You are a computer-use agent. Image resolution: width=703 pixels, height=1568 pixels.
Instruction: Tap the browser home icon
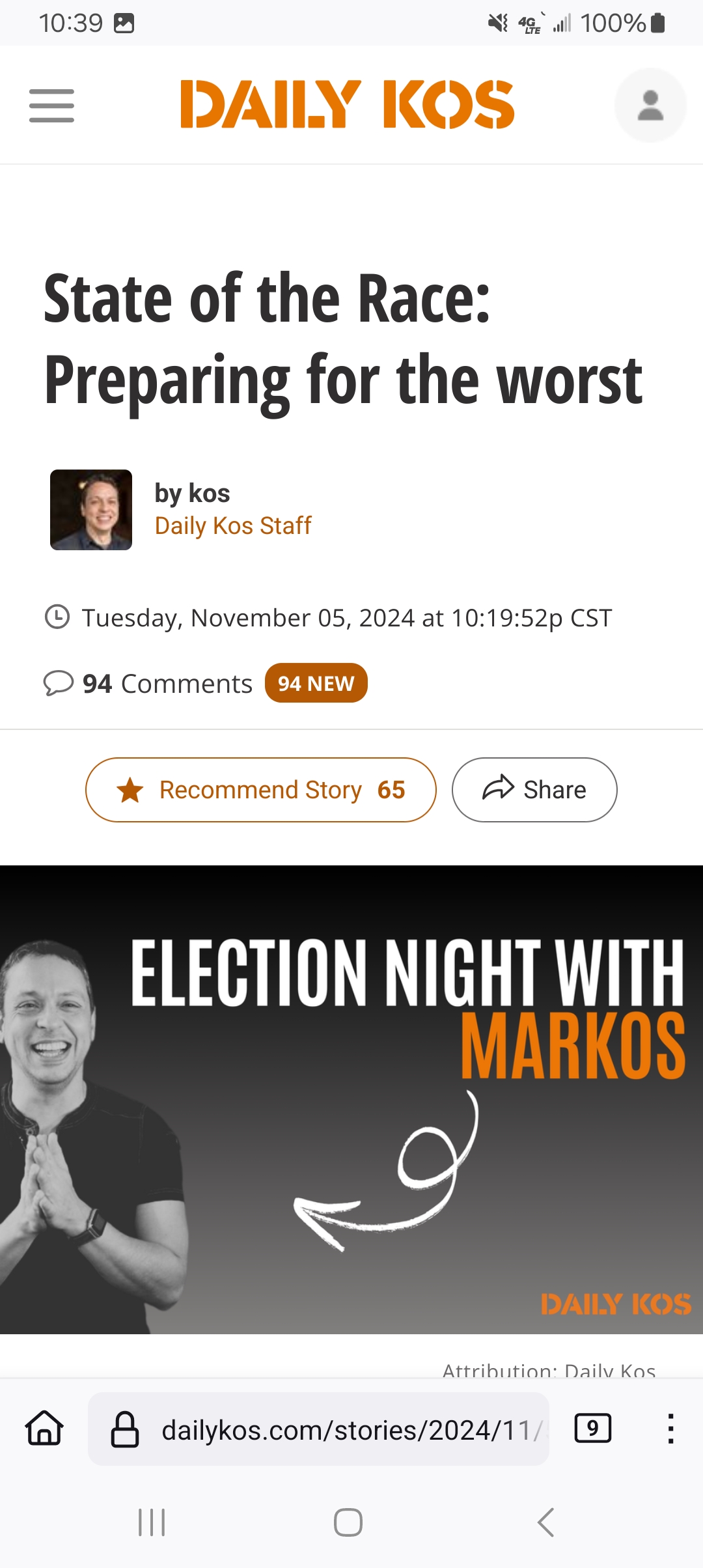[44, 1429]
